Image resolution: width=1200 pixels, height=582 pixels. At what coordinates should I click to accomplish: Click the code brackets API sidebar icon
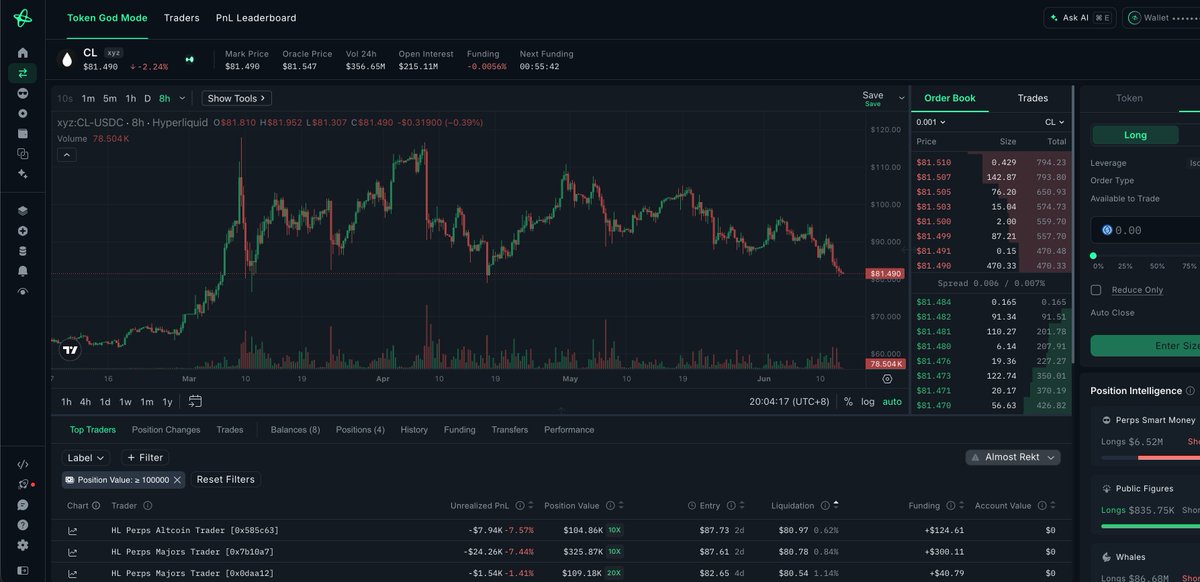click(x=23, y=464)
